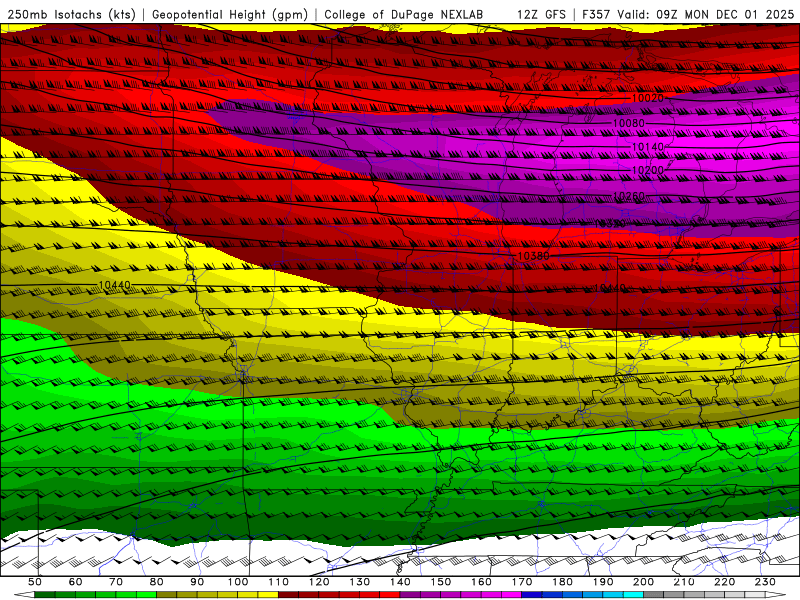Click the '09Z MON DEC 01 2025' valid time

(725, 15)
